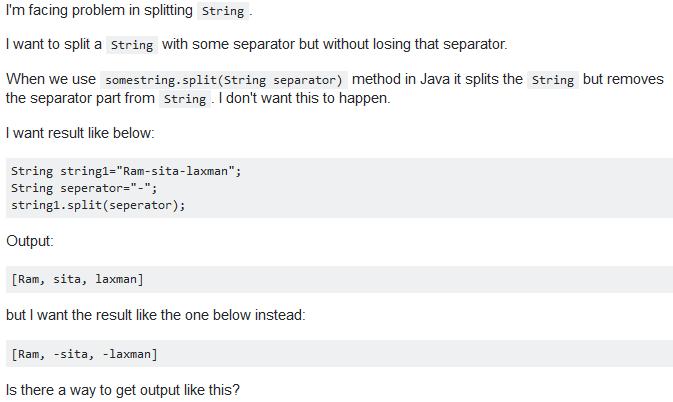Image resolution: width=673 pixels, height=402 pixels.
Task: Click "String" code after "I want to split a"
Action: tap(131, 46)
